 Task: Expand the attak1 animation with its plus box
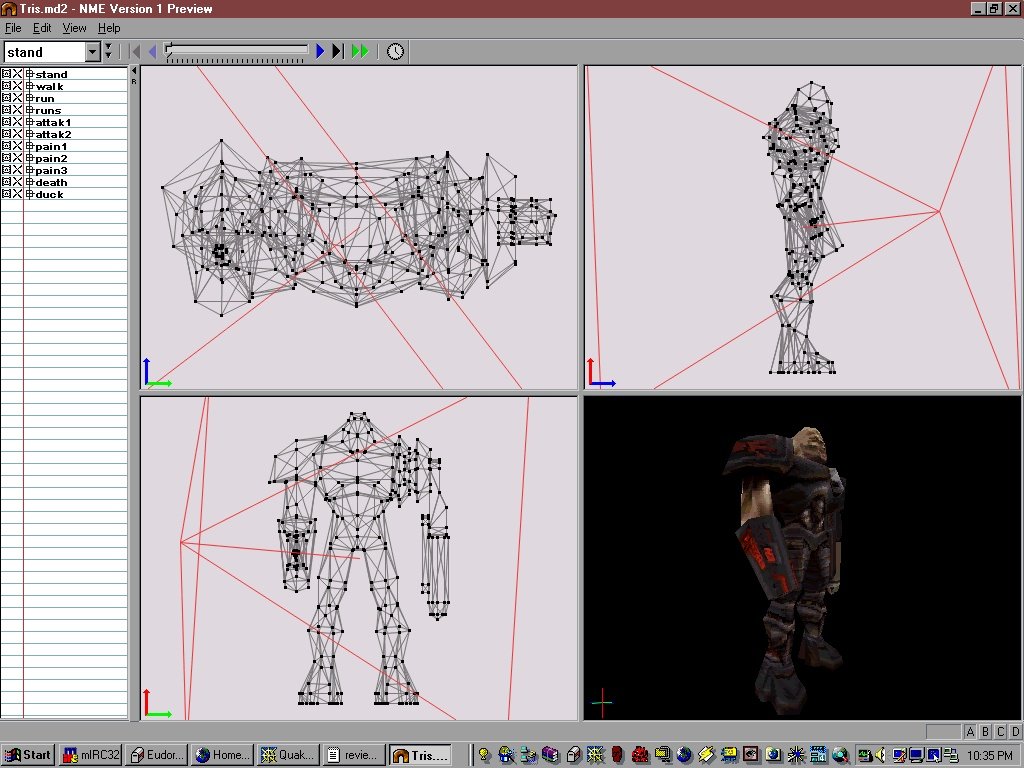click(x=29, y=121)
